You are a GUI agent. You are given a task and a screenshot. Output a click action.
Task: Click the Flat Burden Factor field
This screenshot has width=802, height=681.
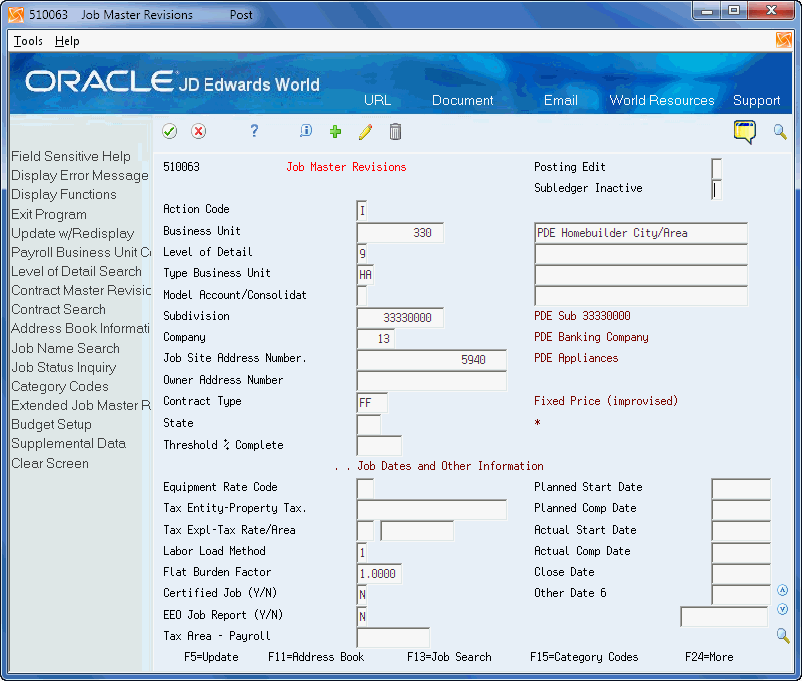[x=379, y=574]
